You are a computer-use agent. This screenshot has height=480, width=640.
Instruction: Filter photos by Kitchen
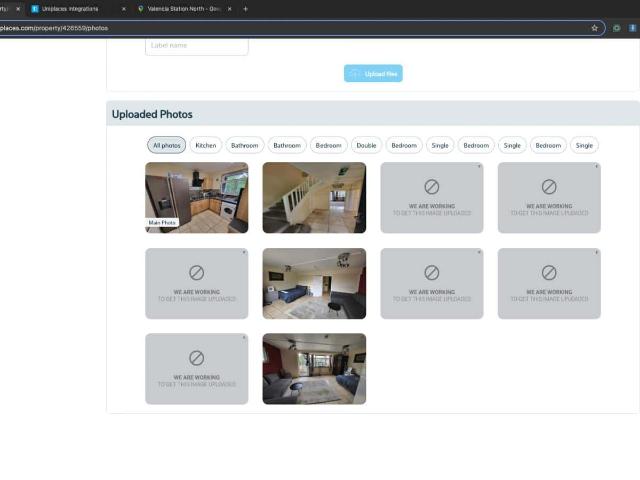pos(206,145)
